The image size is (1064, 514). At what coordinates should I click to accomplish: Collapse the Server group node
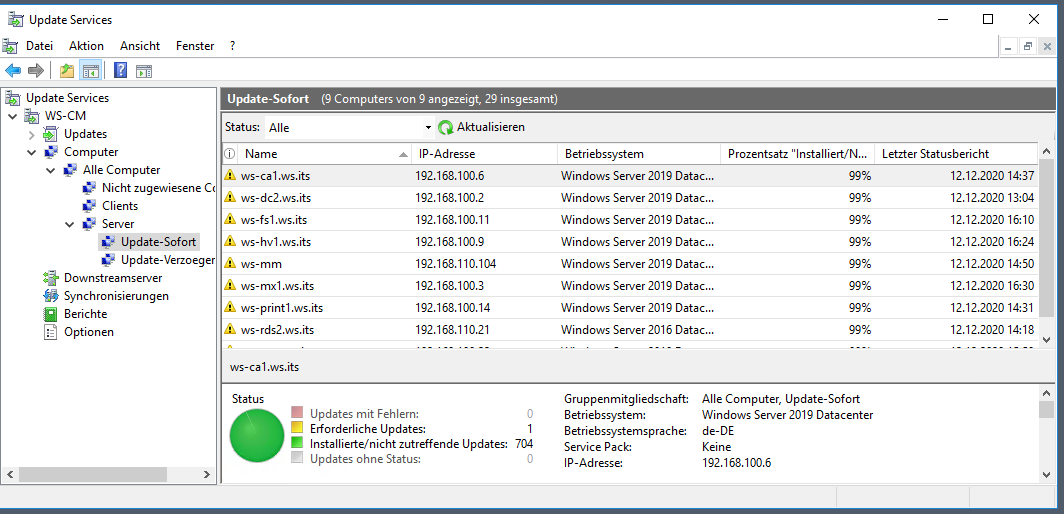pos(69,224)
